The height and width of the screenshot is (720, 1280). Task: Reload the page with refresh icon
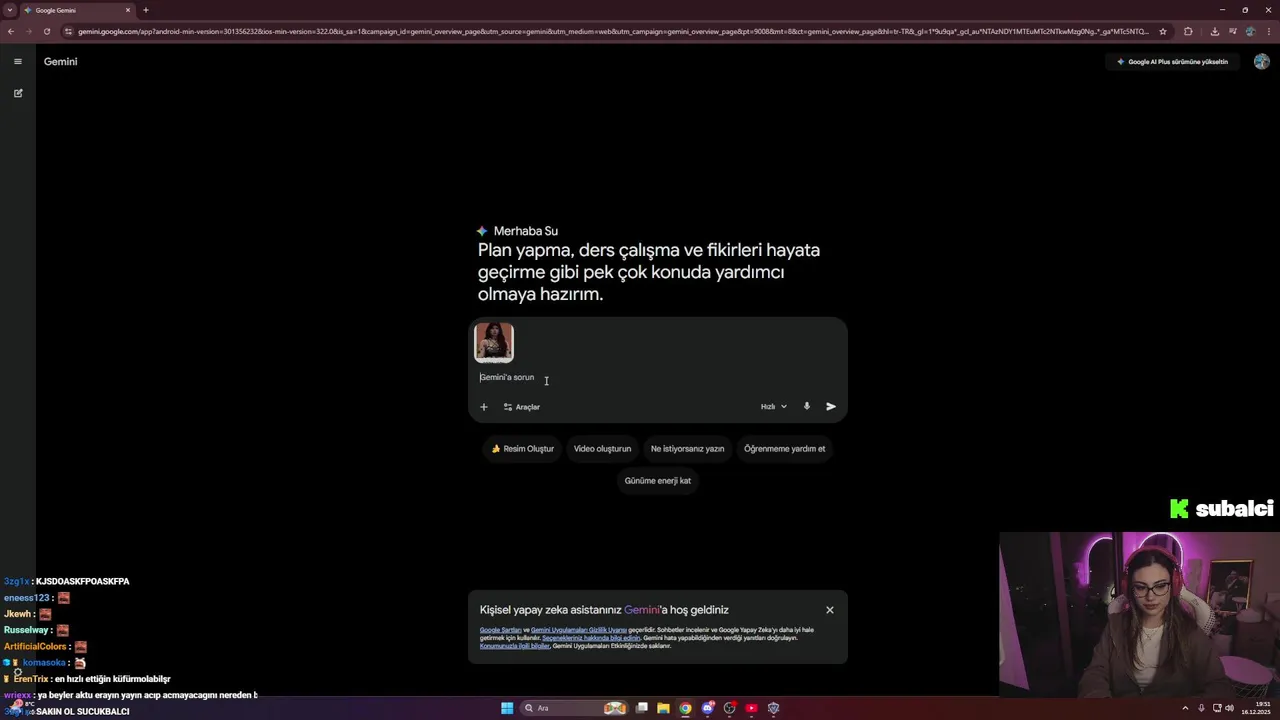click(47, 31)
